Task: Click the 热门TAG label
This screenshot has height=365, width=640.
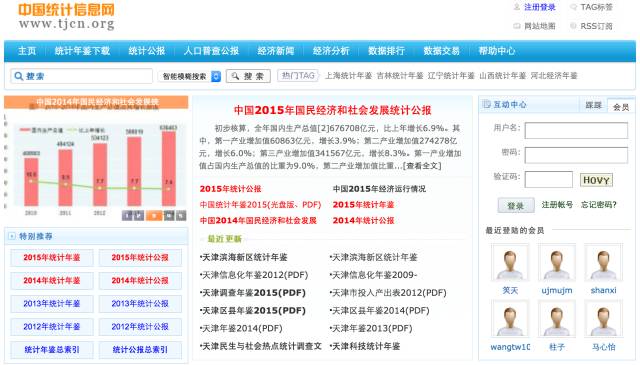Action: (x=298, y=76)
